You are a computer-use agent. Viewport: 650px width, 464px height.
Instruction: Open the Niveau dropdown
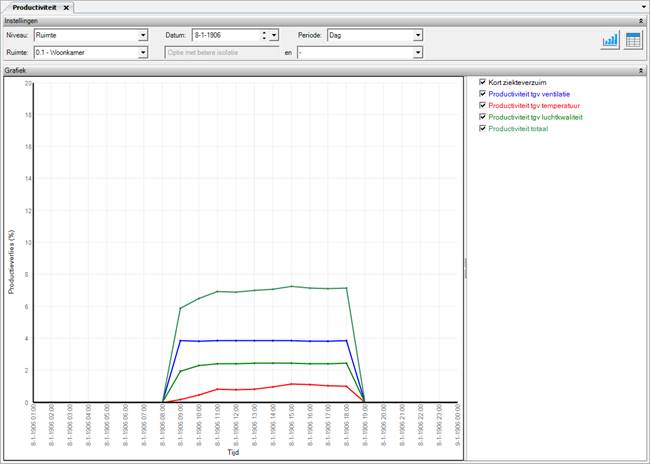point(143,35)
